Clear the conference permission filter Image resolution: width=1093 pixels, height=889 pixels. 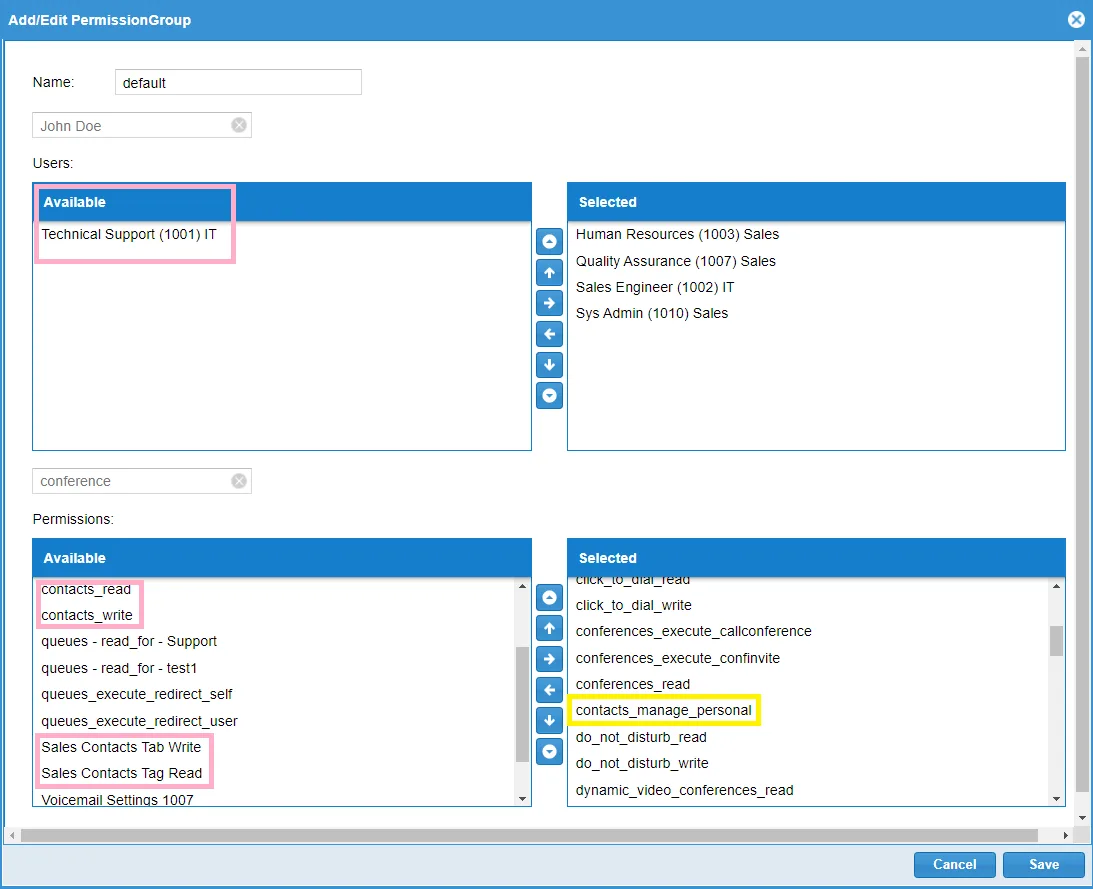click(239, 481)
